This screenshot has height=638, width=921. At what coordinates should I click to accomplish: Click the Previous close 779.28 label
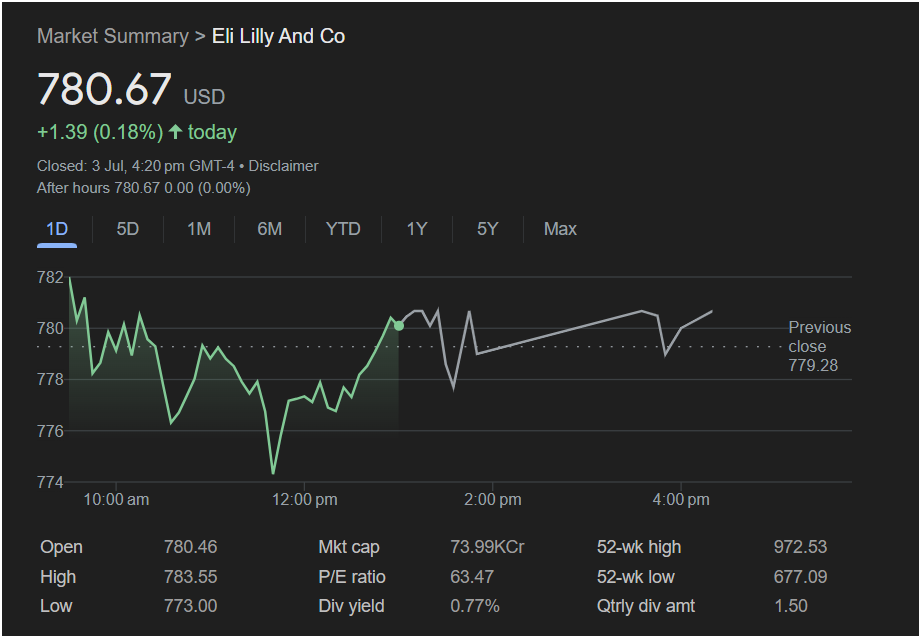[x=819, y=346]
